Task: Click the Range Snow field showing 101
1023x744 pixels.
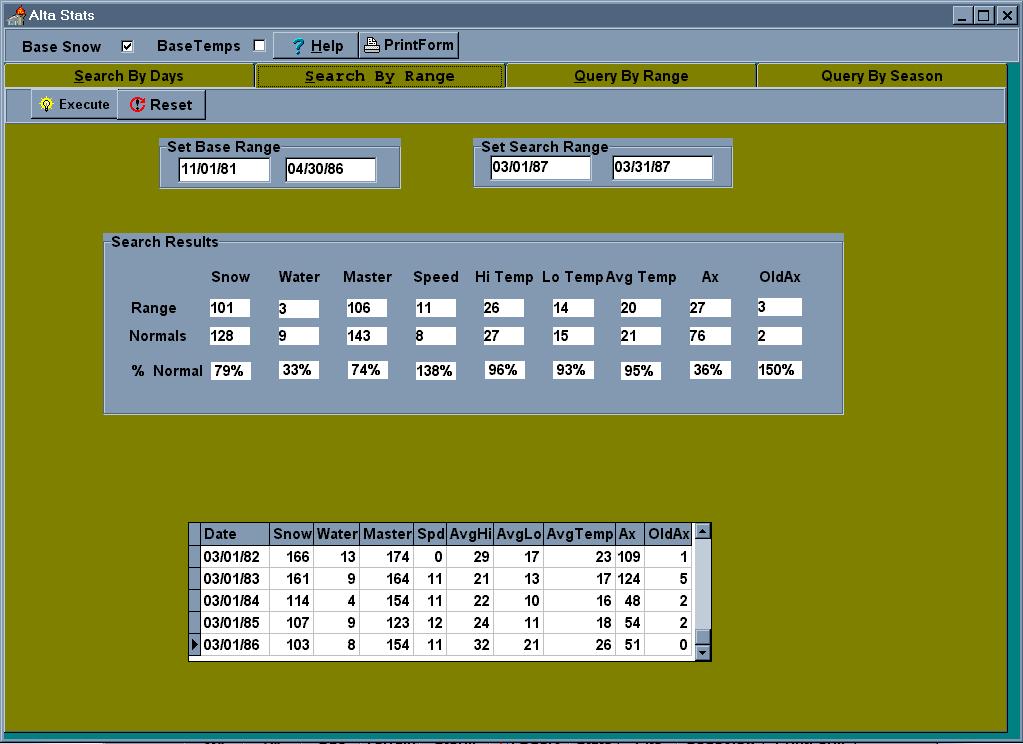Action: tap(230, 308)
